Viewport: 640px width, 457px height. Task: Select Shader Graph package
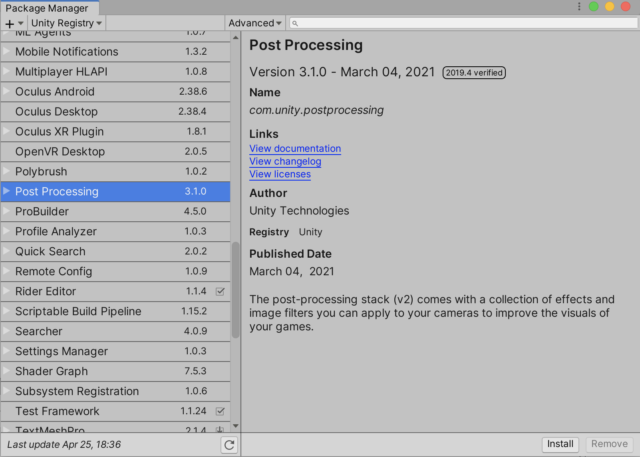[x=116, y=371]
